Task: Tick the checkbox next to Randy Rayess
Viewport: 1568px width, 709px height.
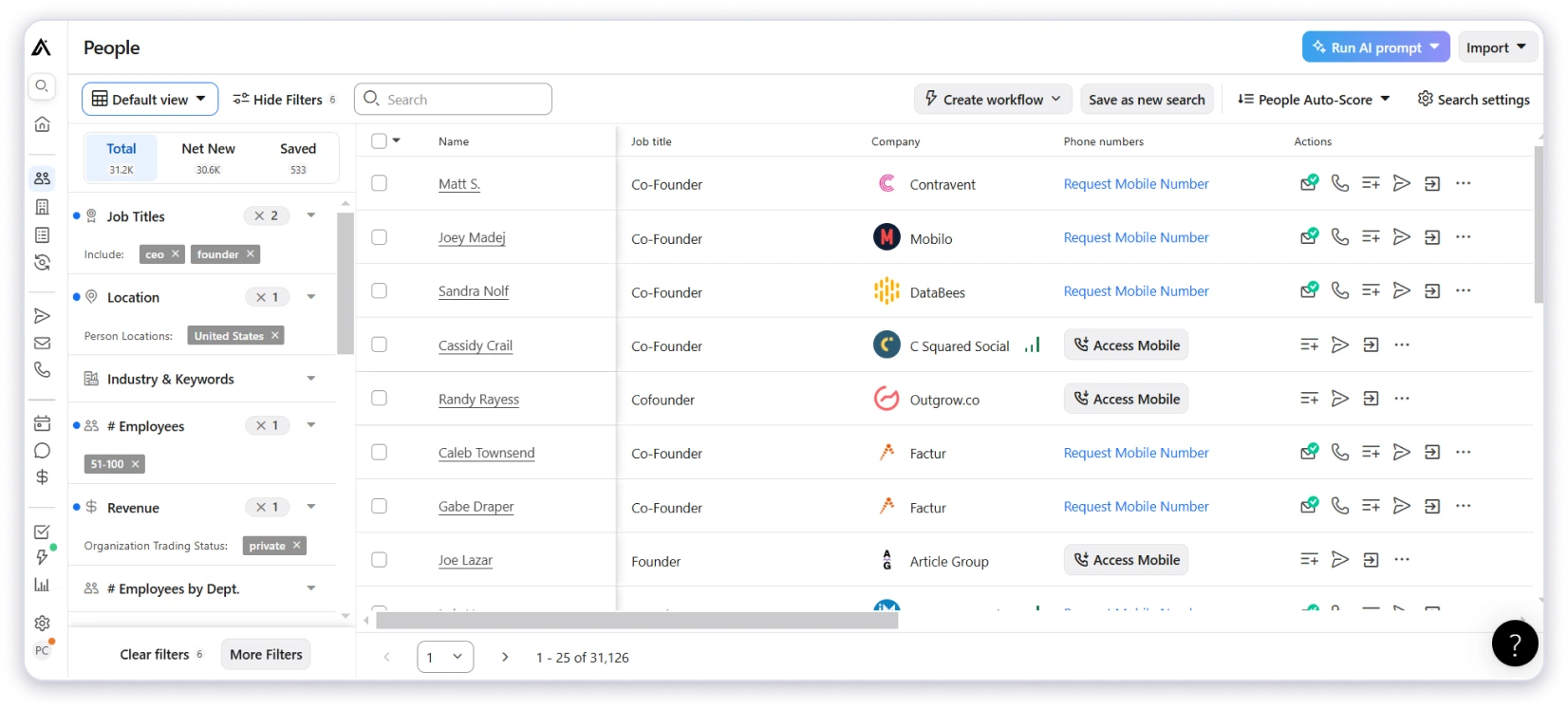Action: click(380, 399)
